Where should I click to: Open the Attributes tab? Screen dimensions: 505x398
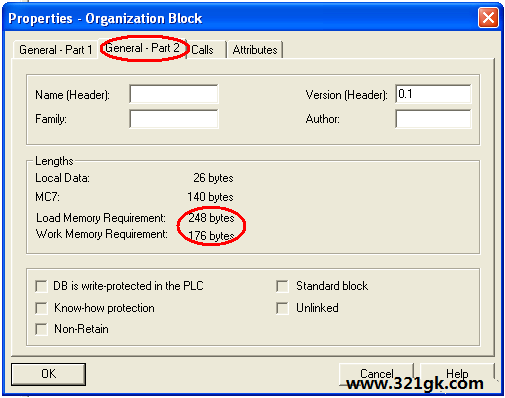(x=255, y=50)
